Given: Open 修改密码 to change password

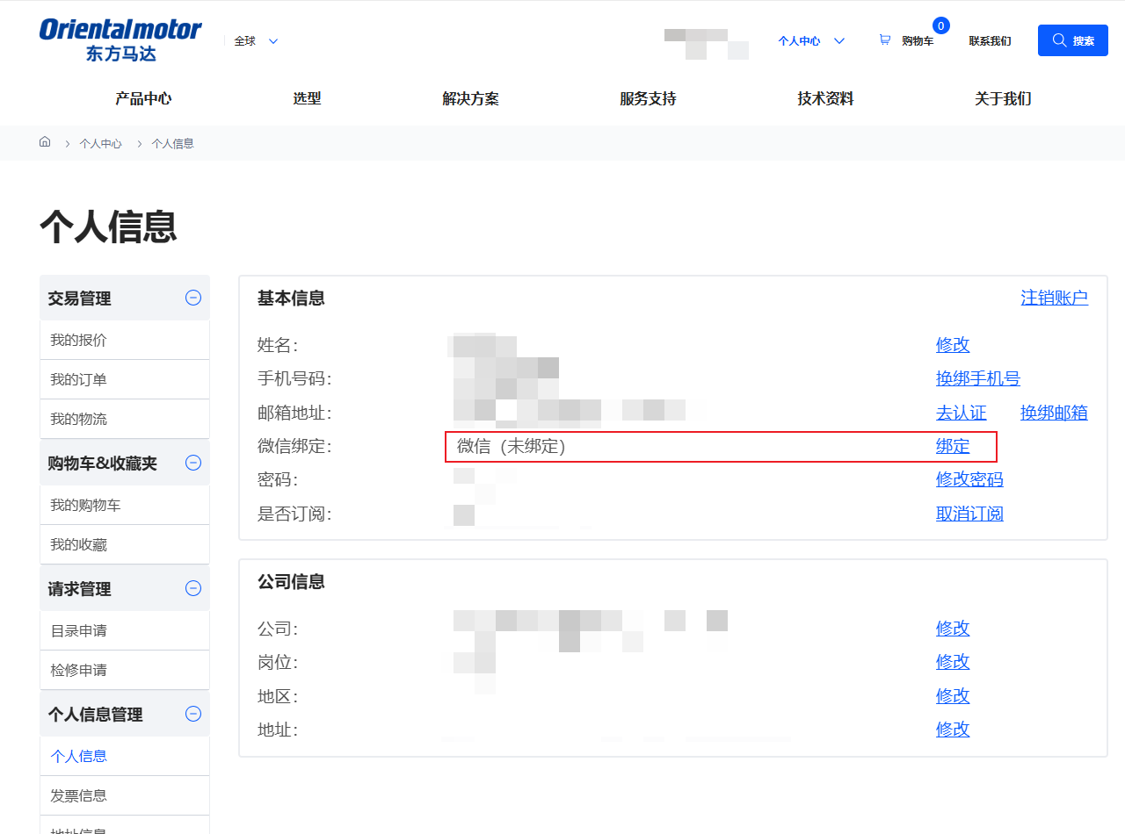Looking at the screenshot, I should click(x=969, y=479).
